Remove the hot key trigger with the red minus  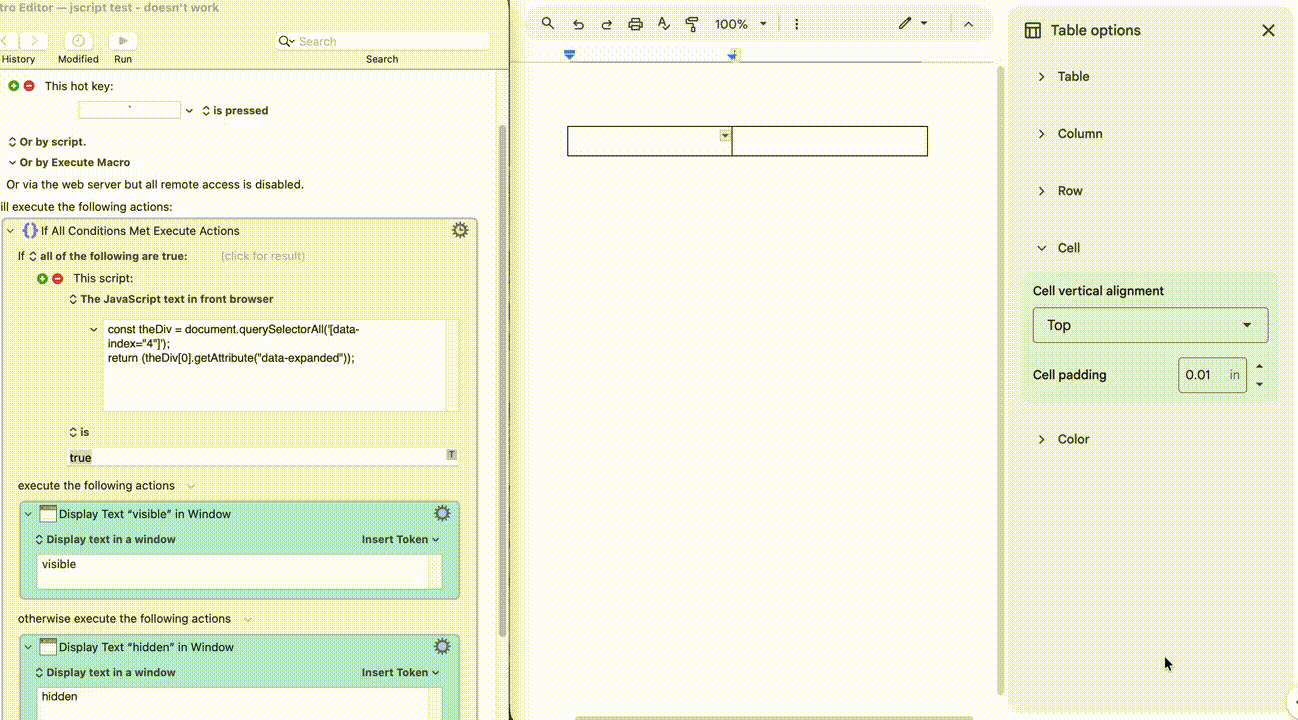tap(29, 86)
